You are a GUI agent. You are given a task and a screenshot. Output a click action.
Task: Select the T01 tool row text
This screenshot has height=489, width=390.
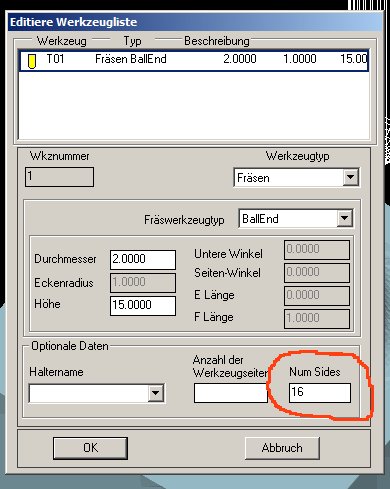click(x=194, y=60)
